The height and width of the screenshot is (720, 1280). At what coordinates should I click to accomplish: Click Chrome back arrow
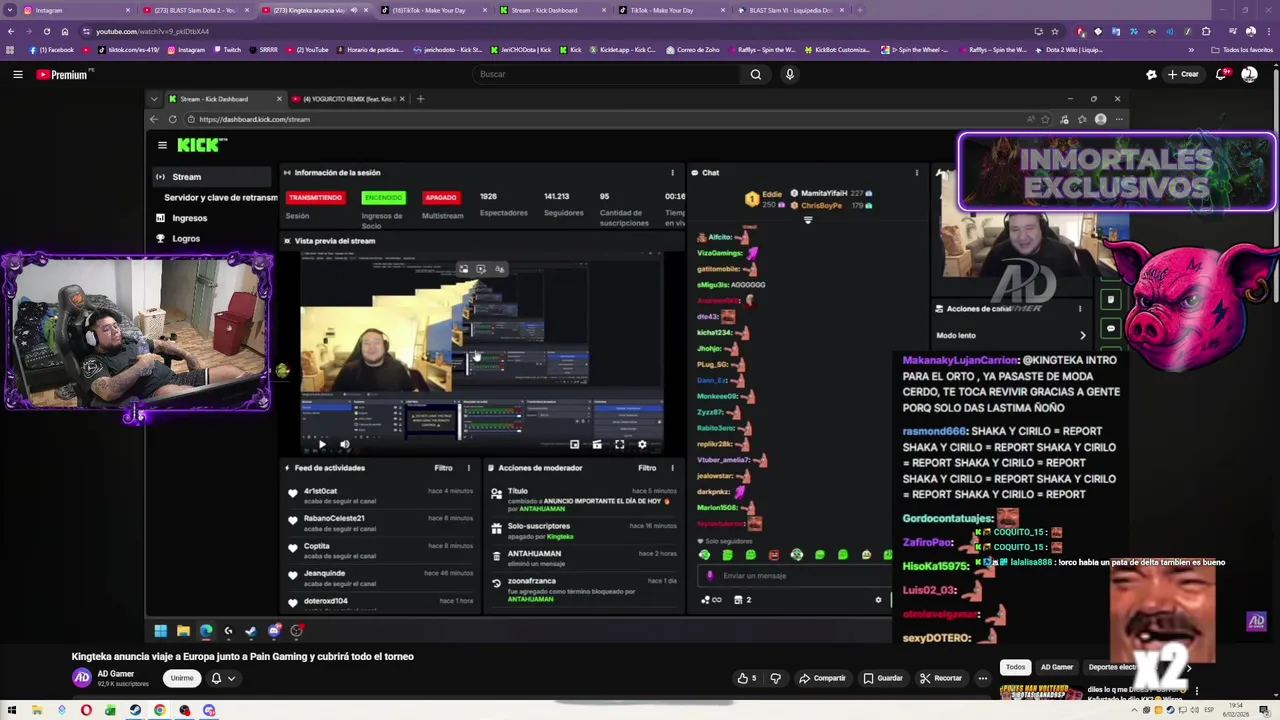(x=10, y=31)
